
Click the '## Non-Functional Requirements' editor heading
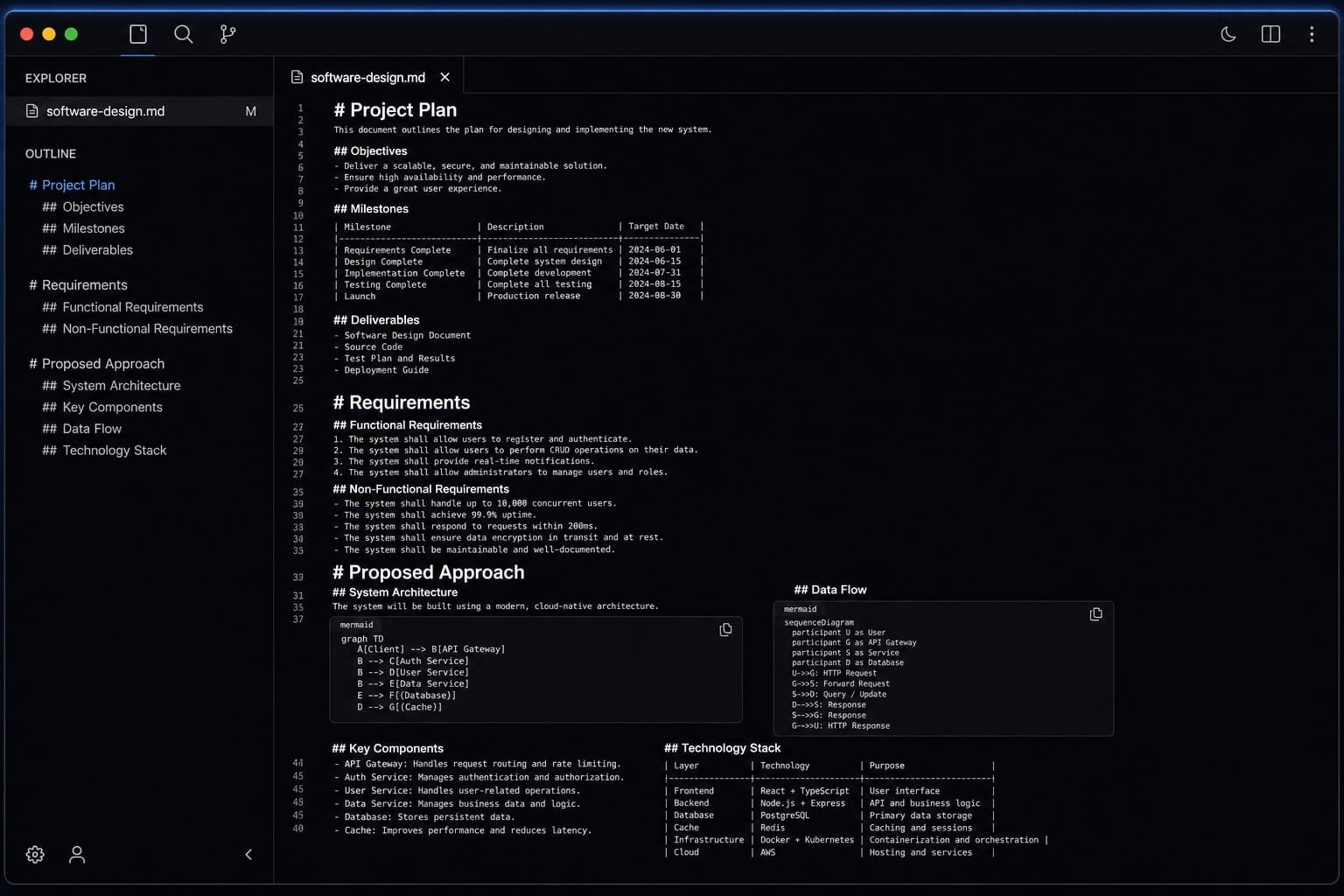421,489
